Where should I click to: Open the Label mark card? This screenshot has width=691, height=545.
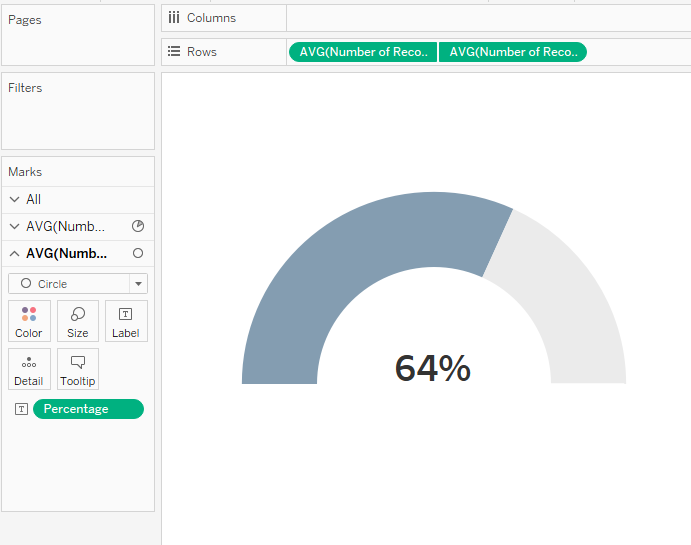pos(126,321)
